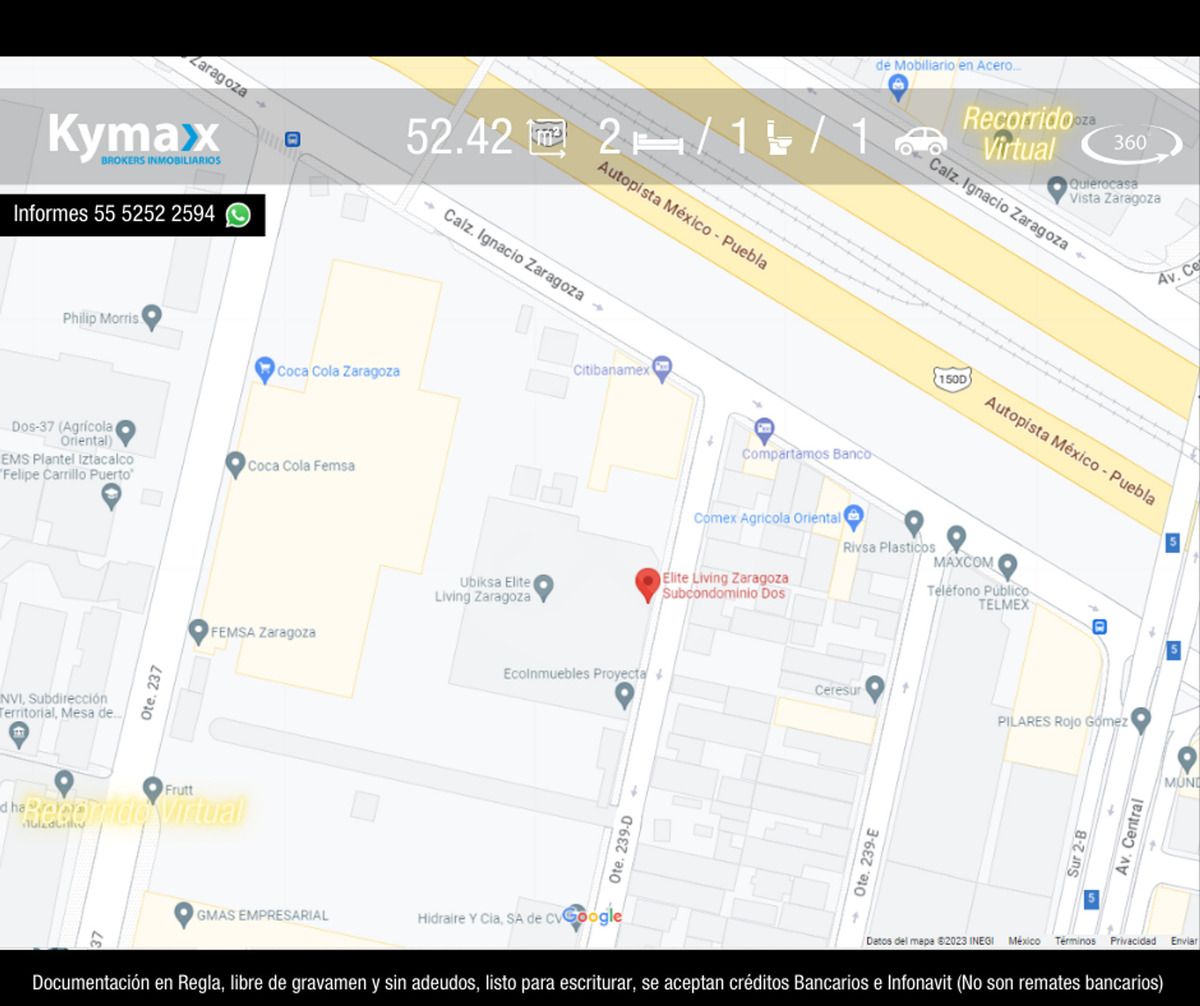Click the WhatsApp icon beside the phone number
Viewport: 1200px width, 1006px height.
238,214
